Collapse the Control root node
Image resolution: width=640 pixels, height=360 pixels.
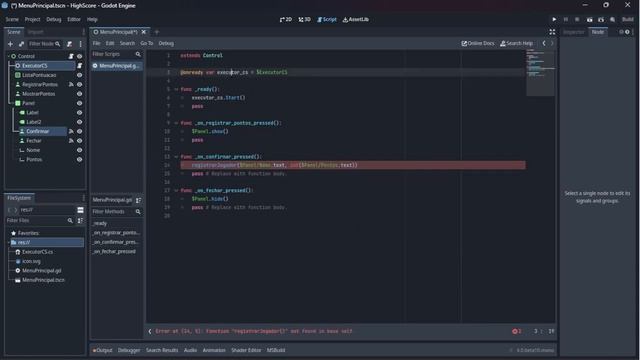coord(9,56)
